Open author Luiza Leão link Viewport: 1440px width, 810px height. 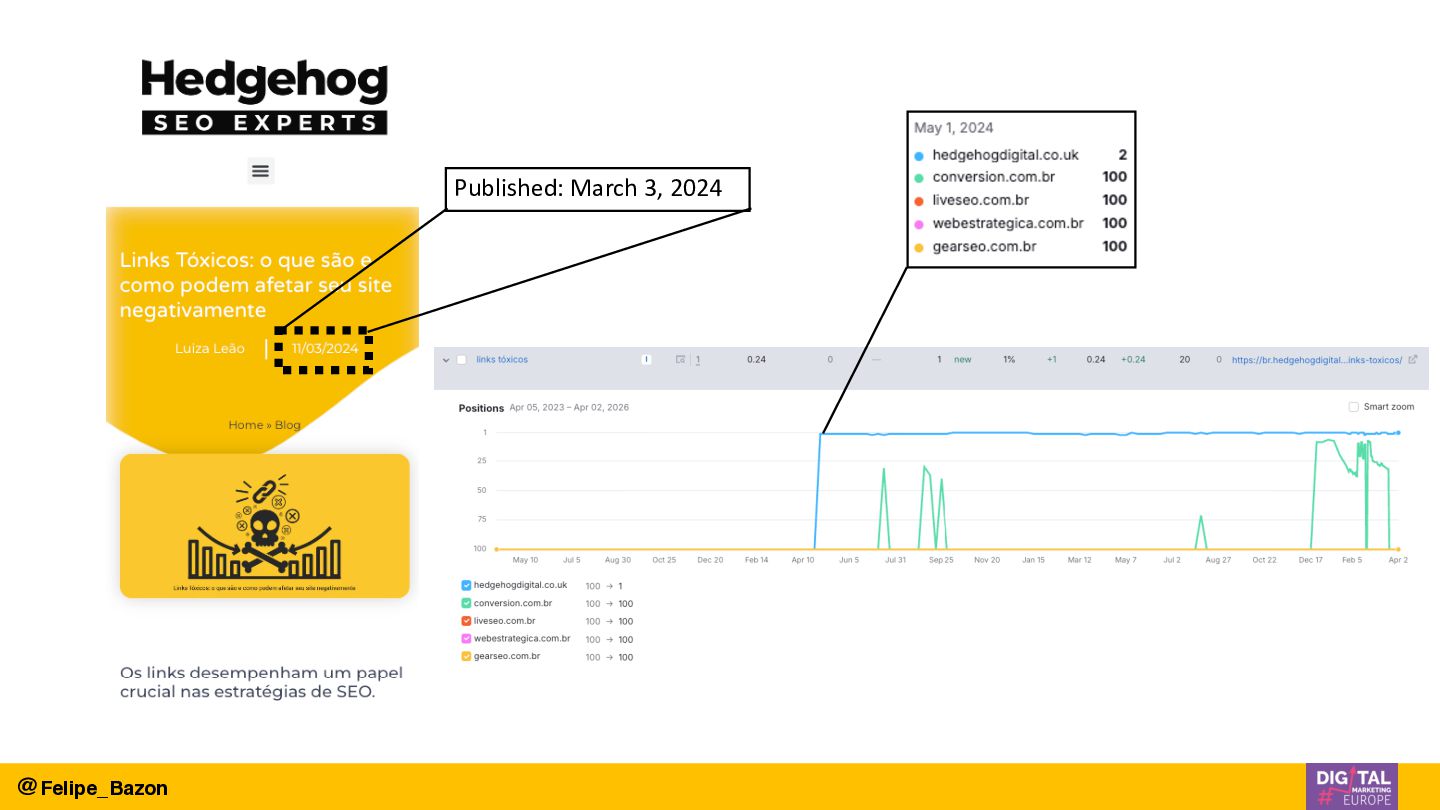click(x=209, y=349)
